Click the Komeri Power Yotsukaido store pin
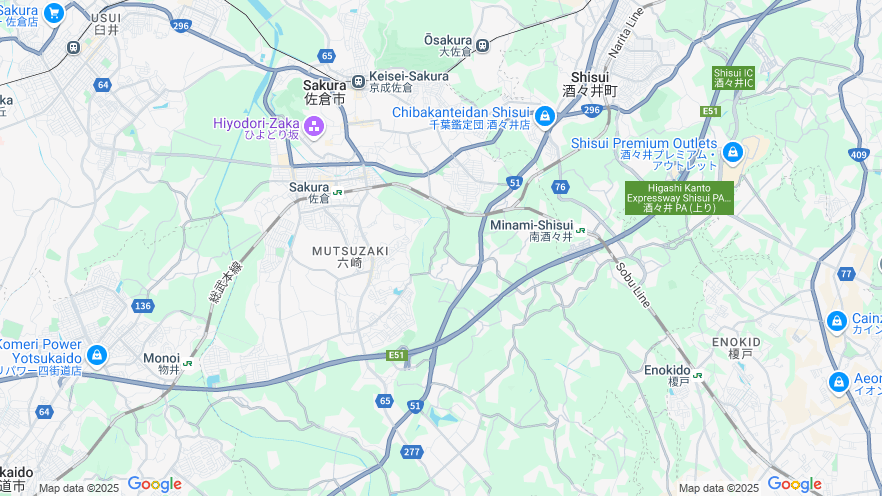Screen dimensions: 882x496 pos(97,355)
